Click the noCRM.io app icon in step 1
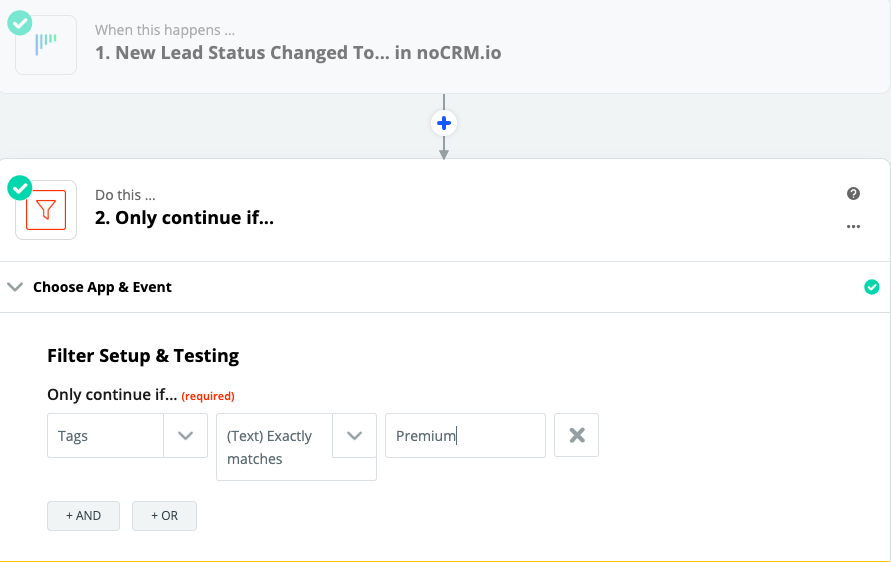Viewport: 891px width, 562px height. point(46,44)
